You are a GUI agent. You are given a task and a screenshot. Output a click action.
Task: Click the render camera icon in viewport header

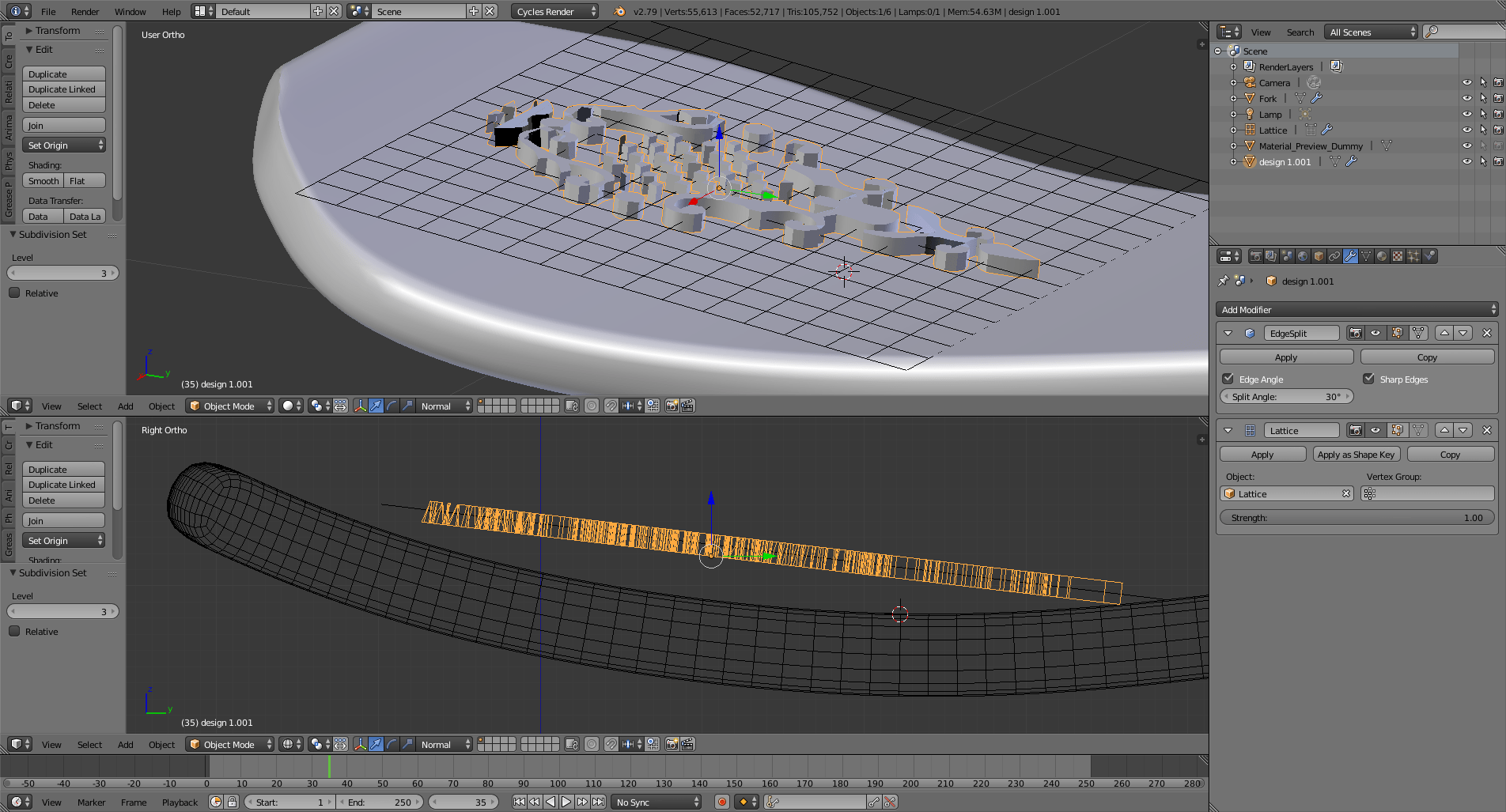coord(672,406)
